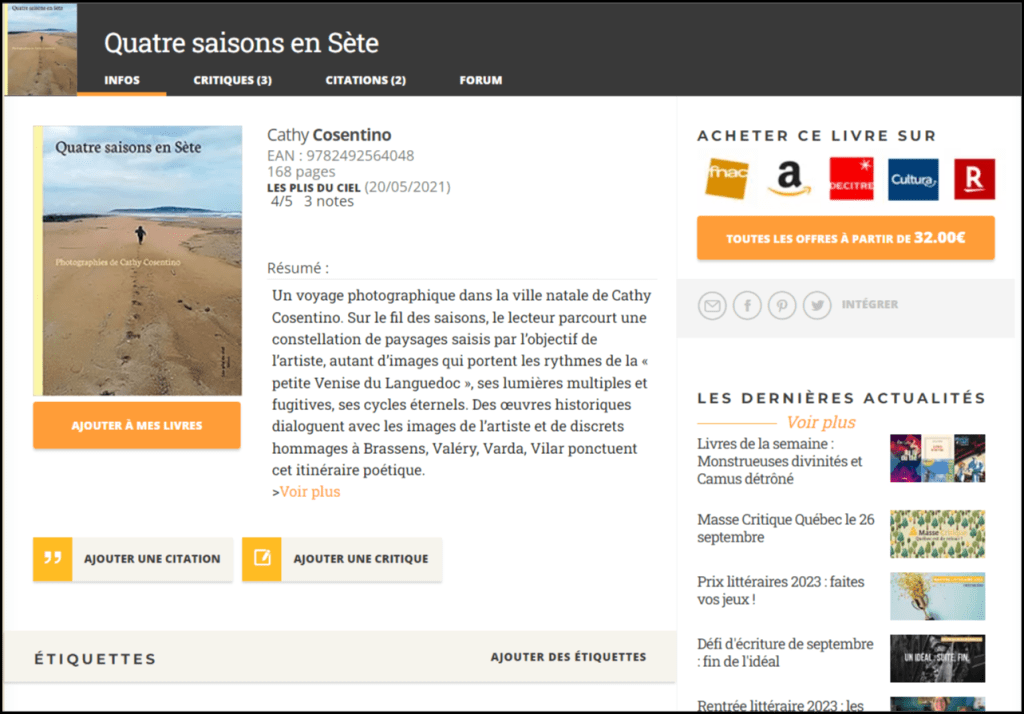Viewport: 1024px width, 714px height.
Task: Show more news via Voir plus
Action: pyautogui.click(x=821, y=422)
